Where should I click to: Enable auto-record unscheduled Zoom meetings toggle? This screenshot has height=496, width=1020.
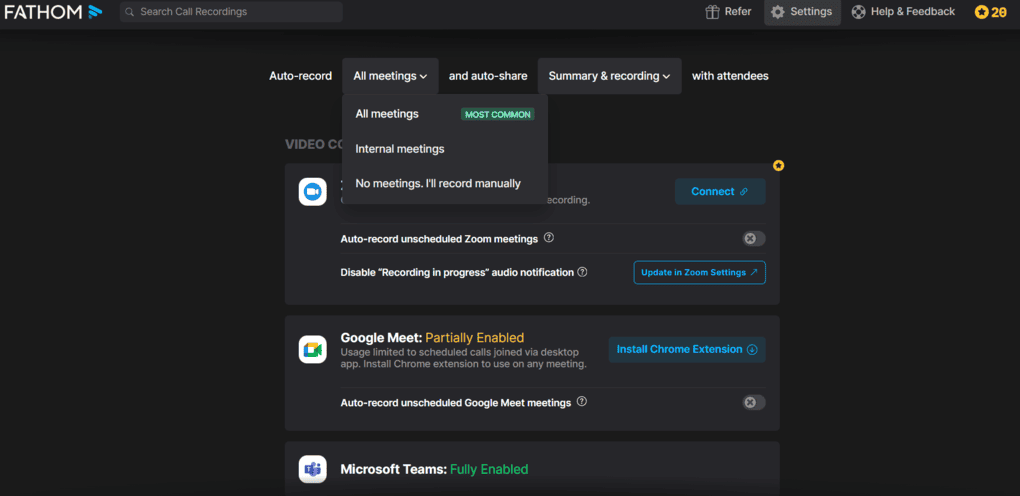[753, 239]
